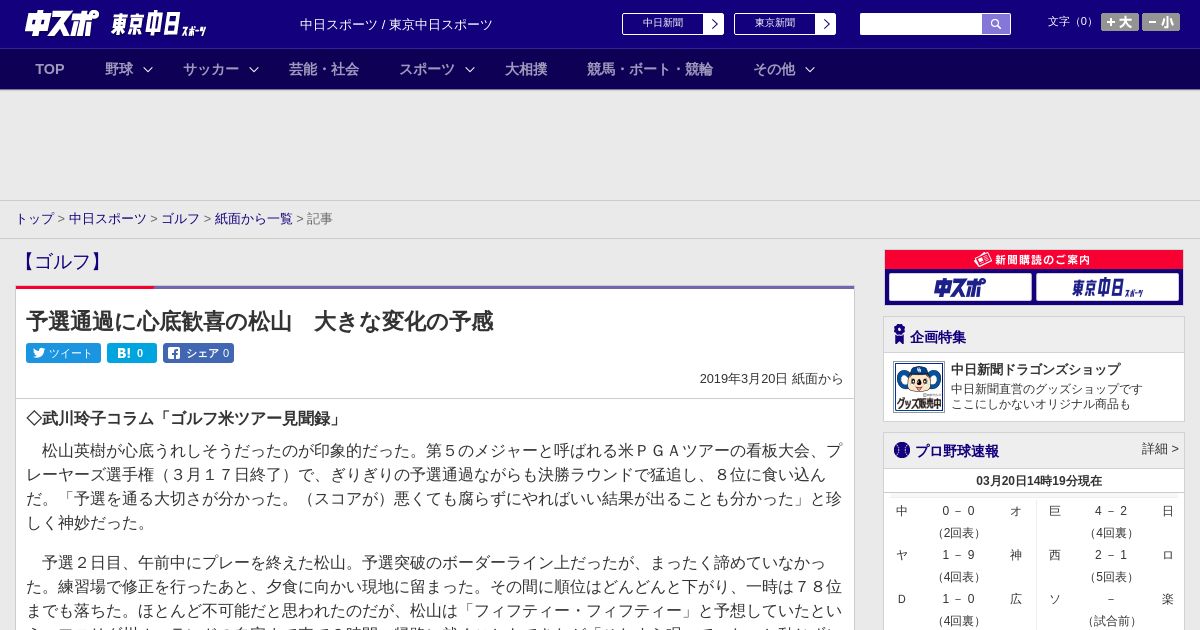Click score 1 − 0 for D vs 広
This screenshot has height=630, width=1200.
pyautogui.click(x=958, y=599)
